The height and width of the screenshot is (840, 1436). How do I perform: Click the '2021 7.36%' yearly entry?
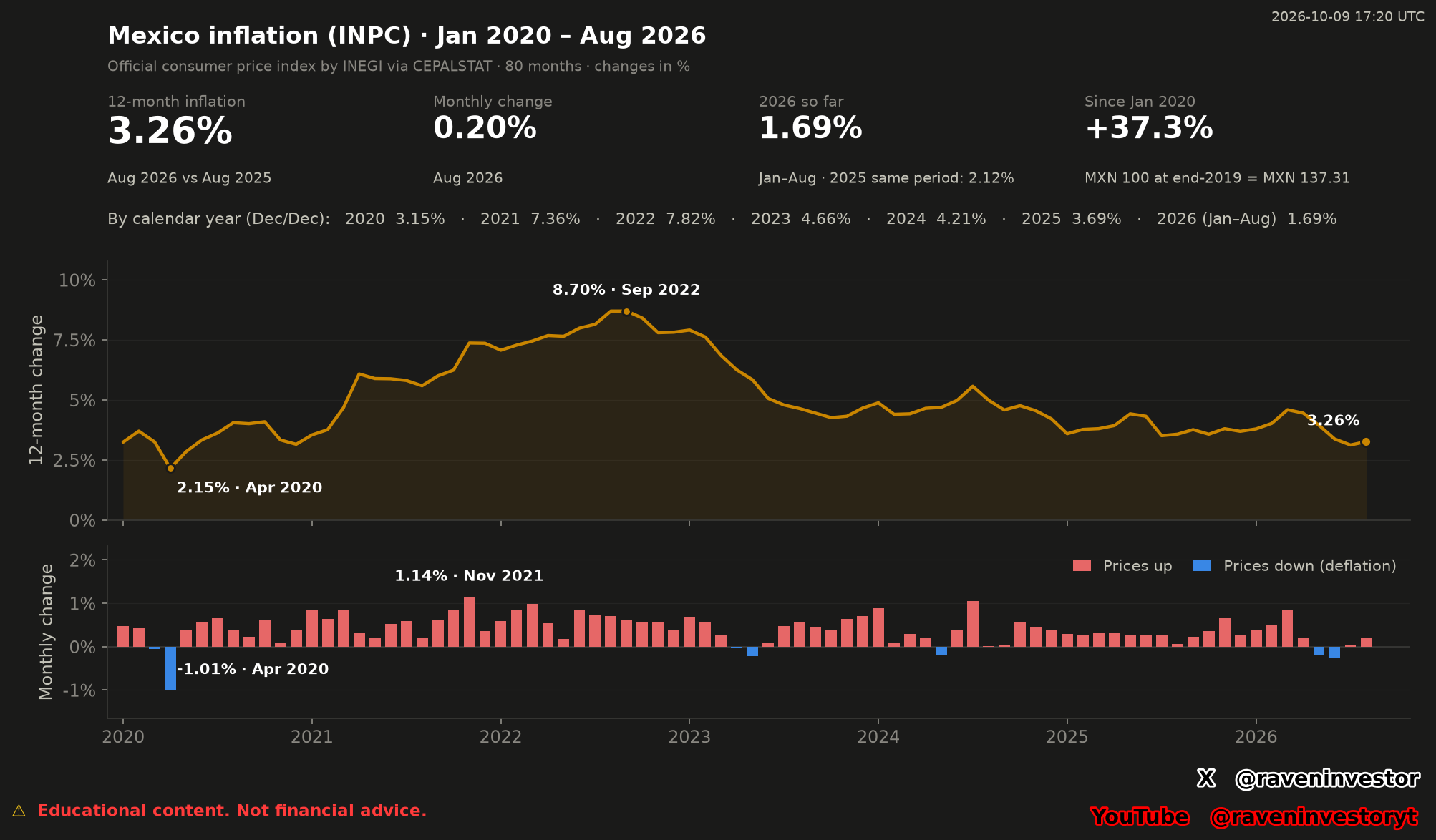[530, 219]
